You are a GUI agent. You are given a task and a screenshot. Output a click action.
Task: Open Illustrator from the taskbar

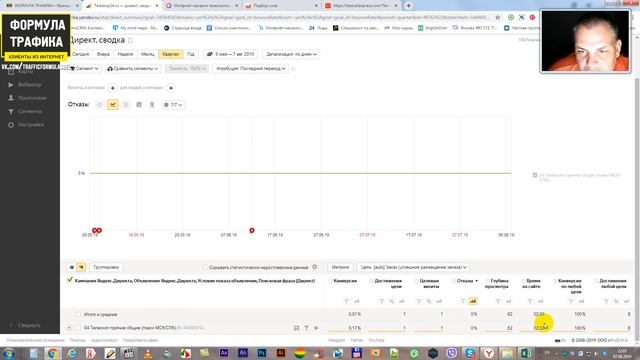[x=281, y=353]
